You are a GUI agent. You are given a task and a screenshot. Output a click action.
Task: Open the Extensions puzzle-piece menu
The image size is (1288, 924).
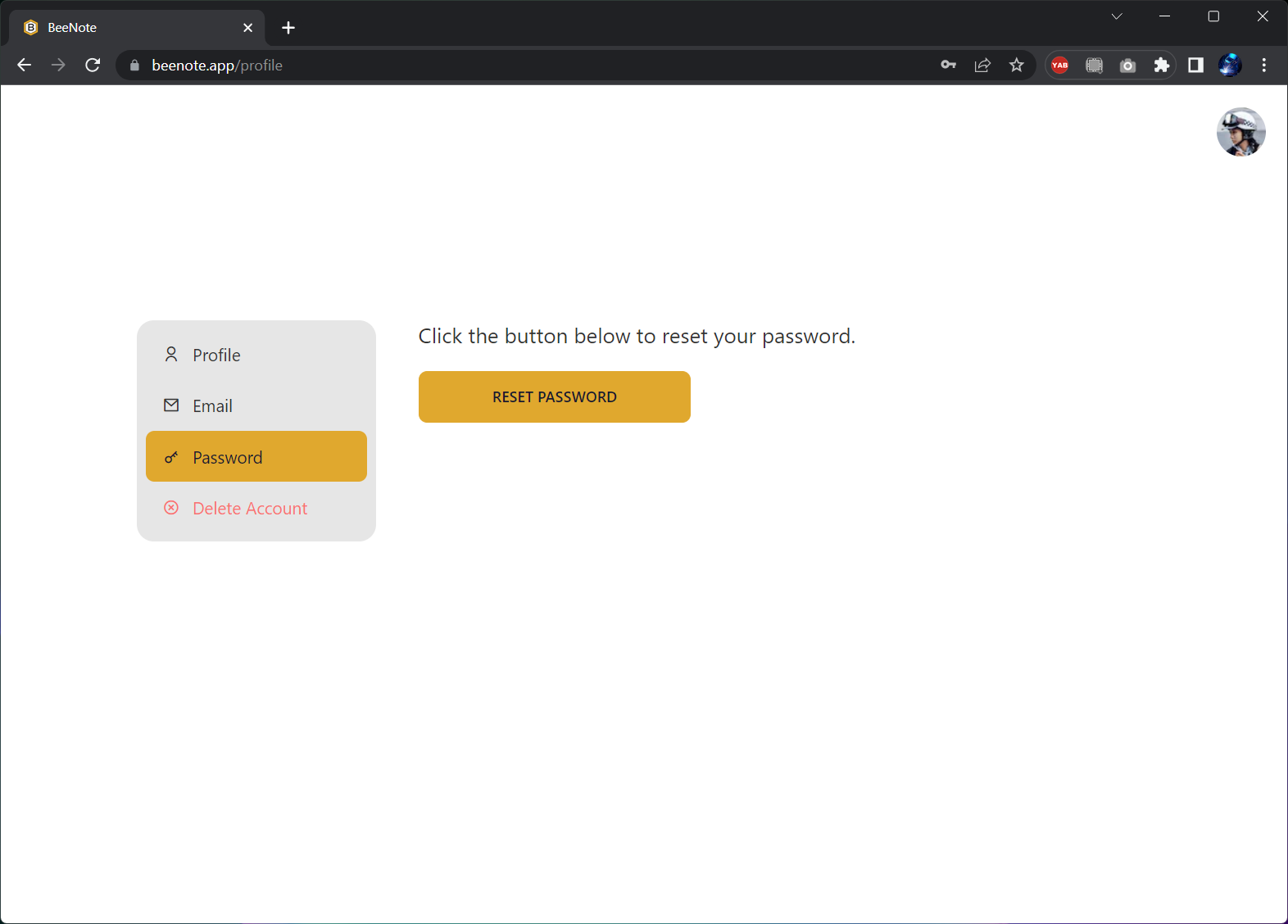(1161, 65)
